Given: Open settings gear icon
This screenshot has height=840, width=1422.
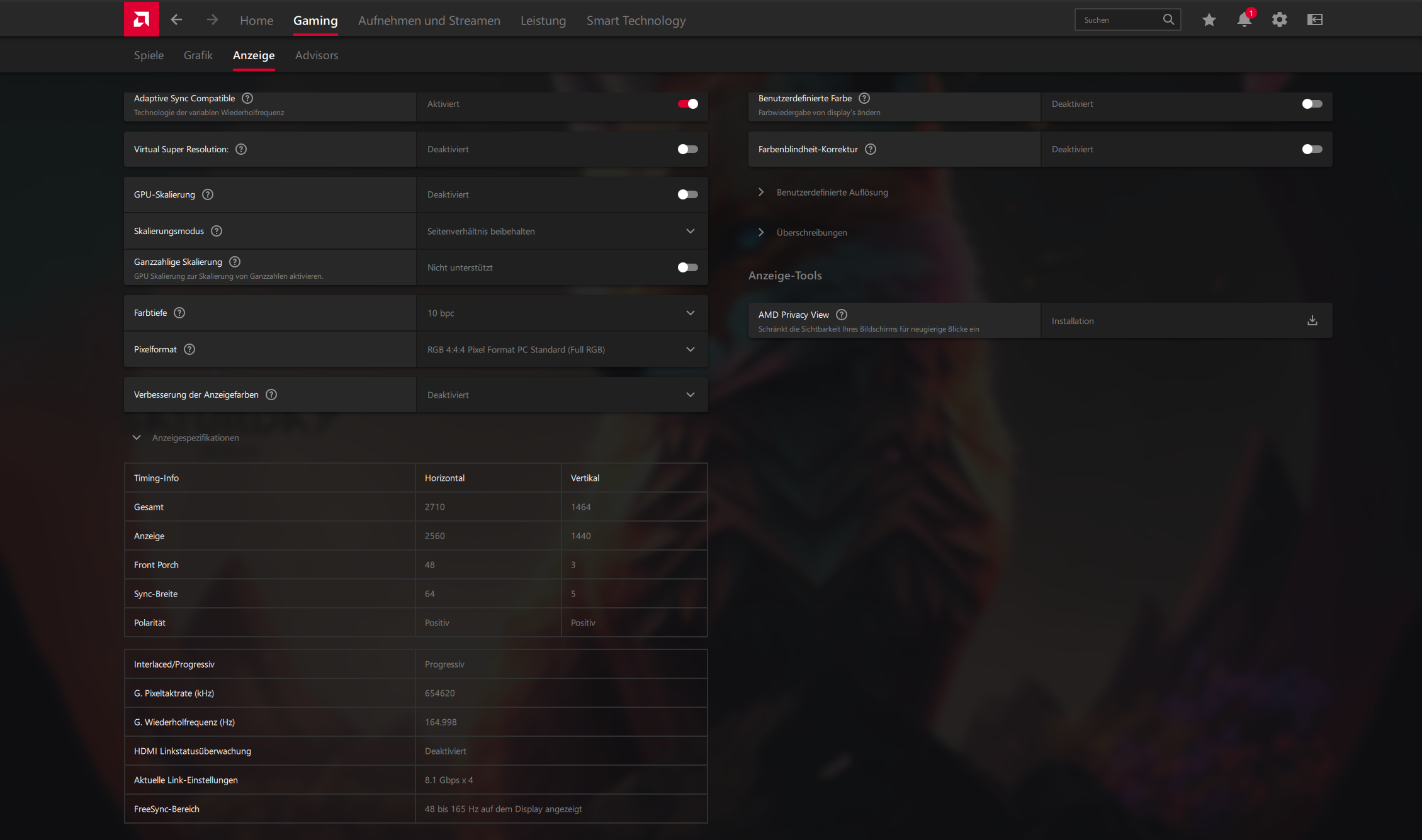Looking at the screenshot, I should click(x=1279, y=20).
